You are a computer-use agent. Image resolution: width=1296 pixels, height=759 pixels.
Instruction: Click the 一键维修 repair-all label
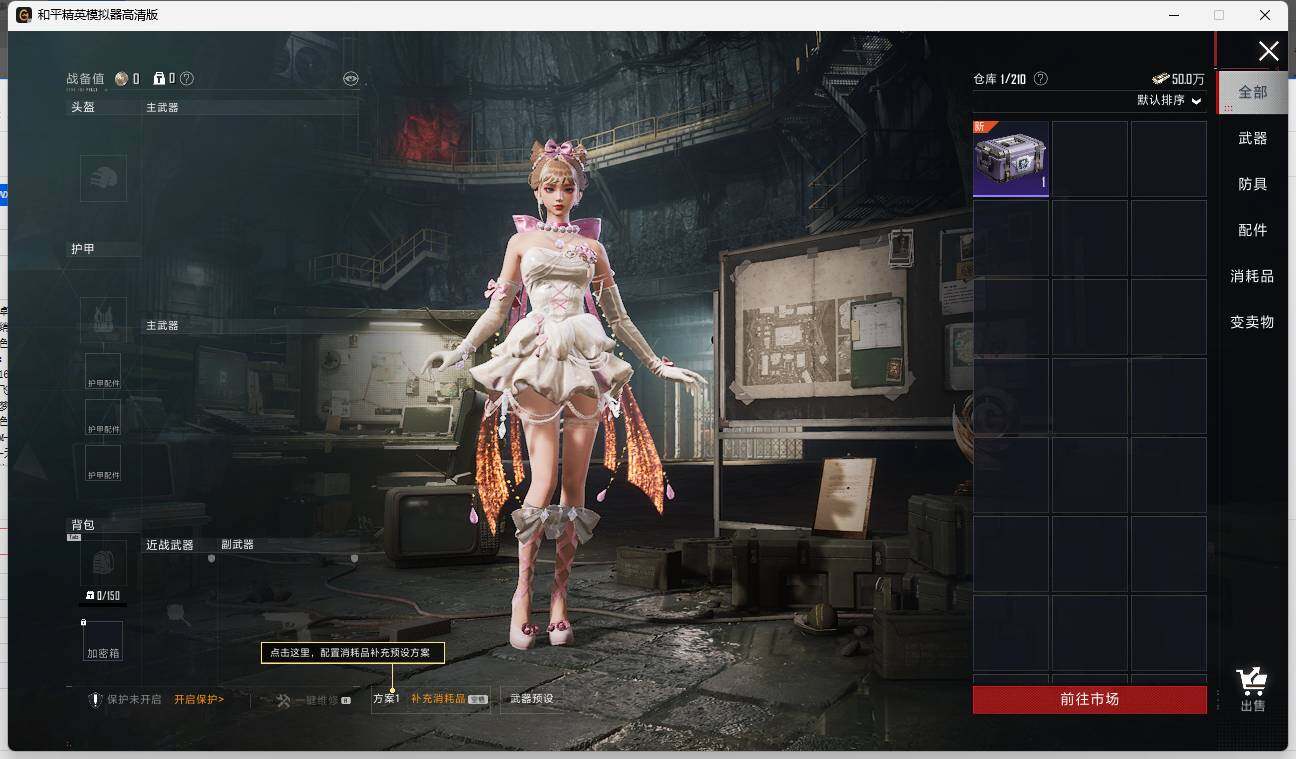pyautogui.click(x=316, y=700)
